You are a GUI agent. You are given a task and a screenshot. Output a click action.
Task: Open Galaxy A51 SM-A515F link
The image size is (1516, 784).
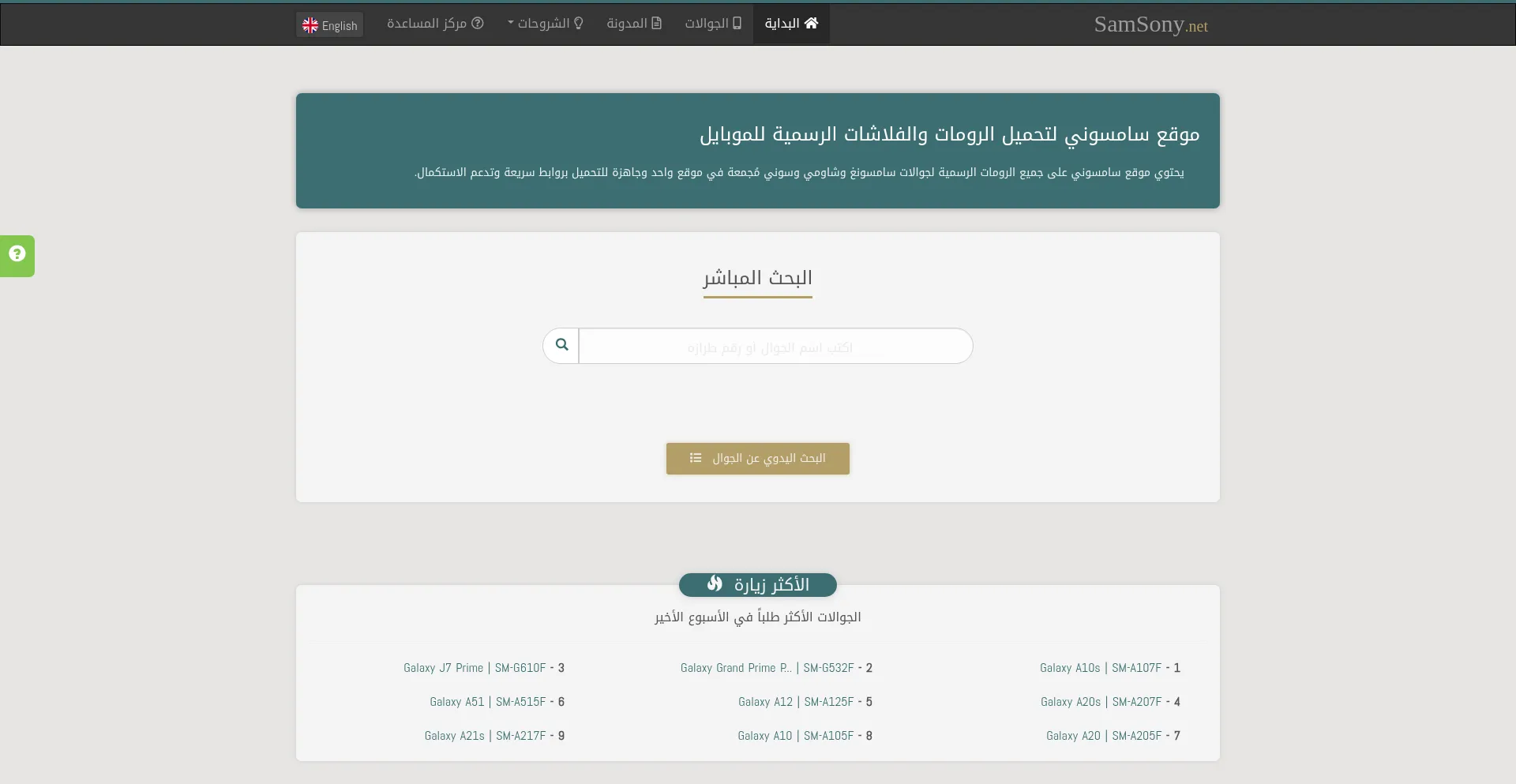tap(488, 702)
